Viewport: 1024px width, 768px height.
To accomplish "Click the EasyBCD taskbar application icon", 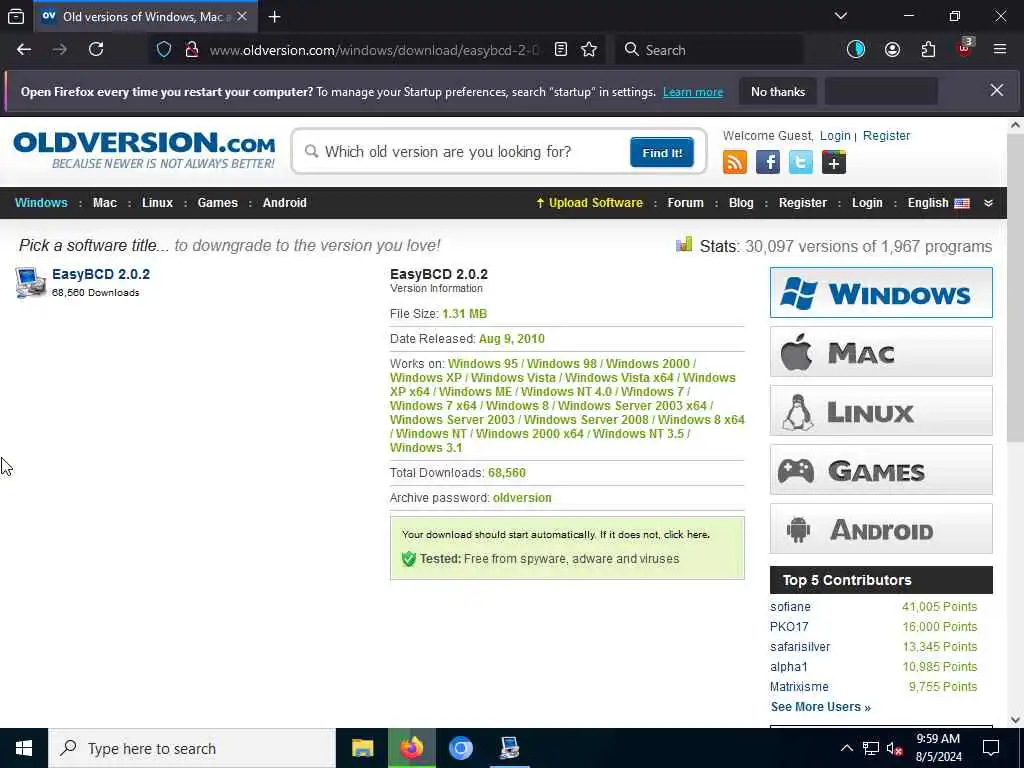I will click(x=509, y=748).
